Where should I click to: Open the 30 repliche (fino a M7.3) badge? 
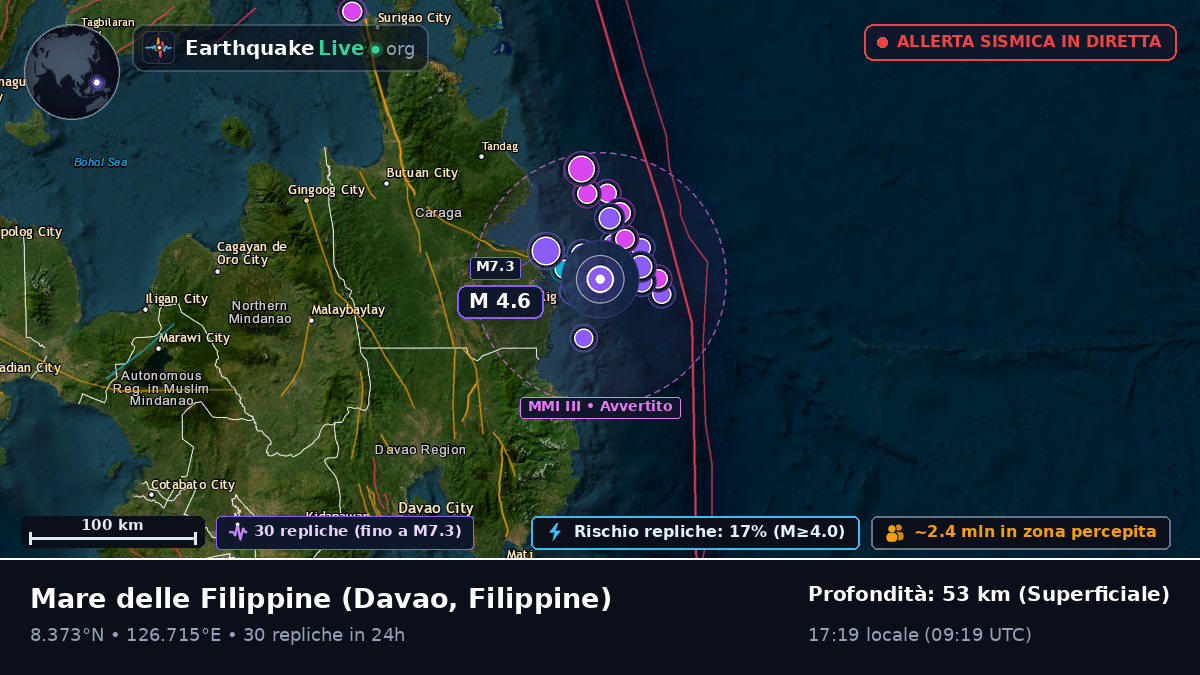[345, 532]
